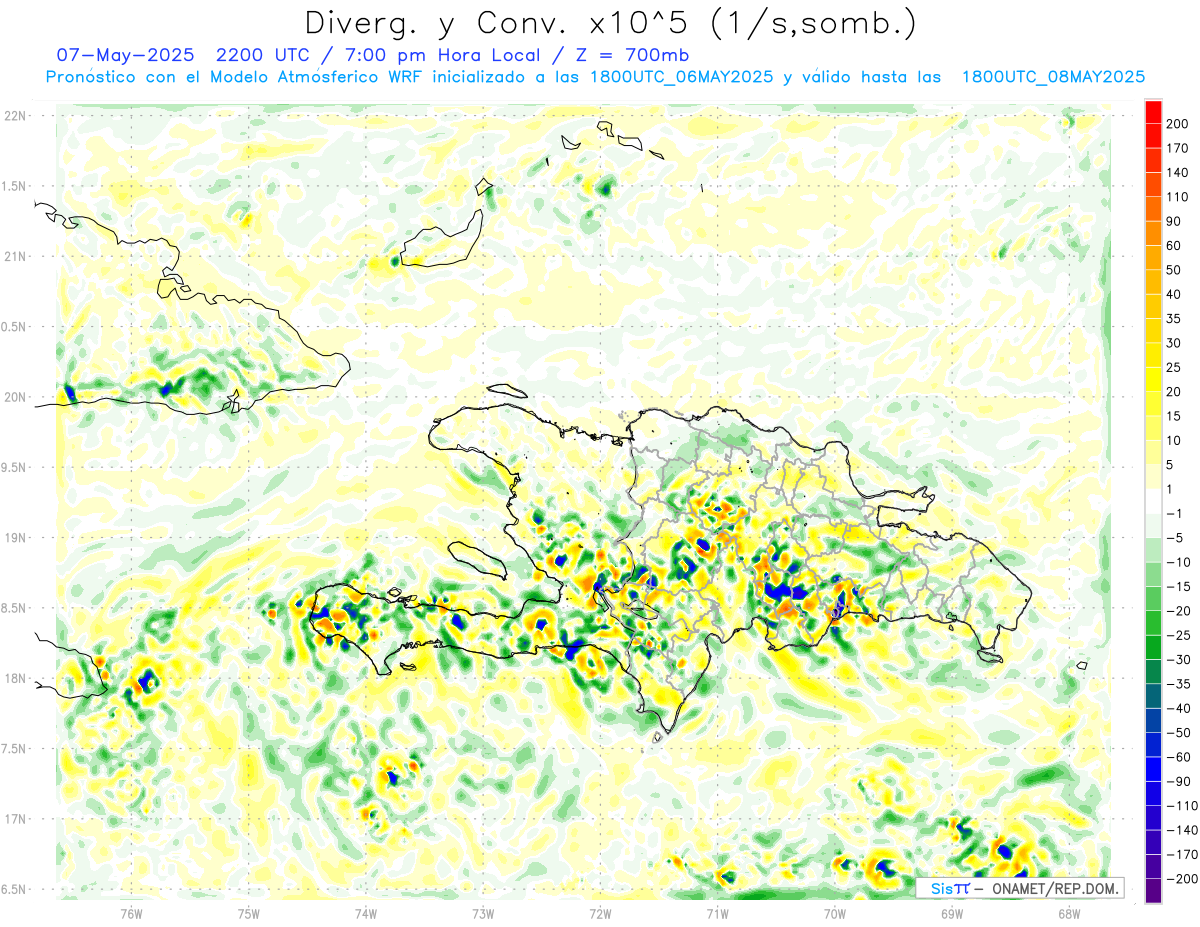1200x927 pixels.
Task: Click the colorbar value "-25"
Action: (1180, 635)
